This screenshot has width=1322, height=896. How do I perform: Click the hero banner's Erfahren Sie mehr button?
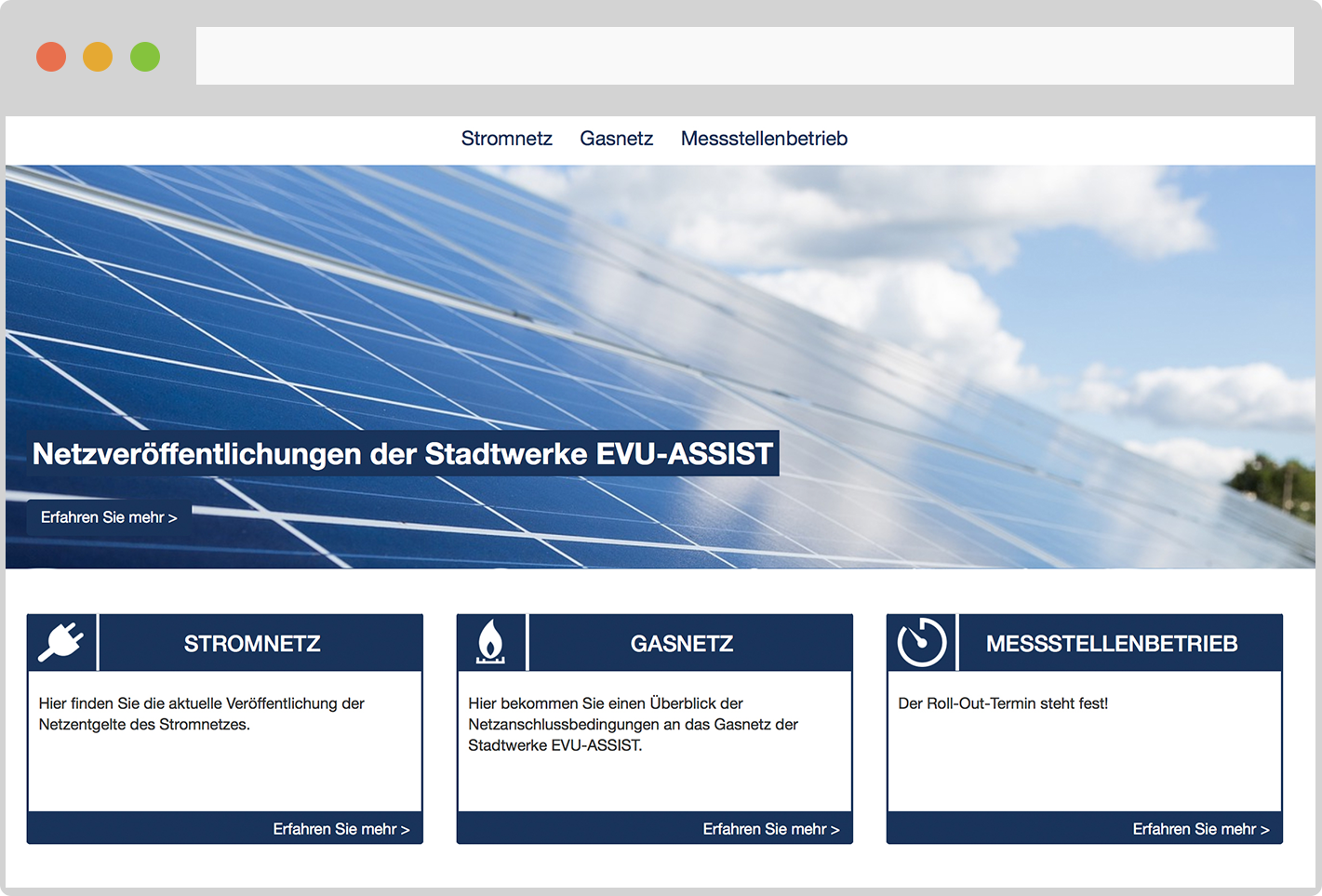click(x=109, y=517)
